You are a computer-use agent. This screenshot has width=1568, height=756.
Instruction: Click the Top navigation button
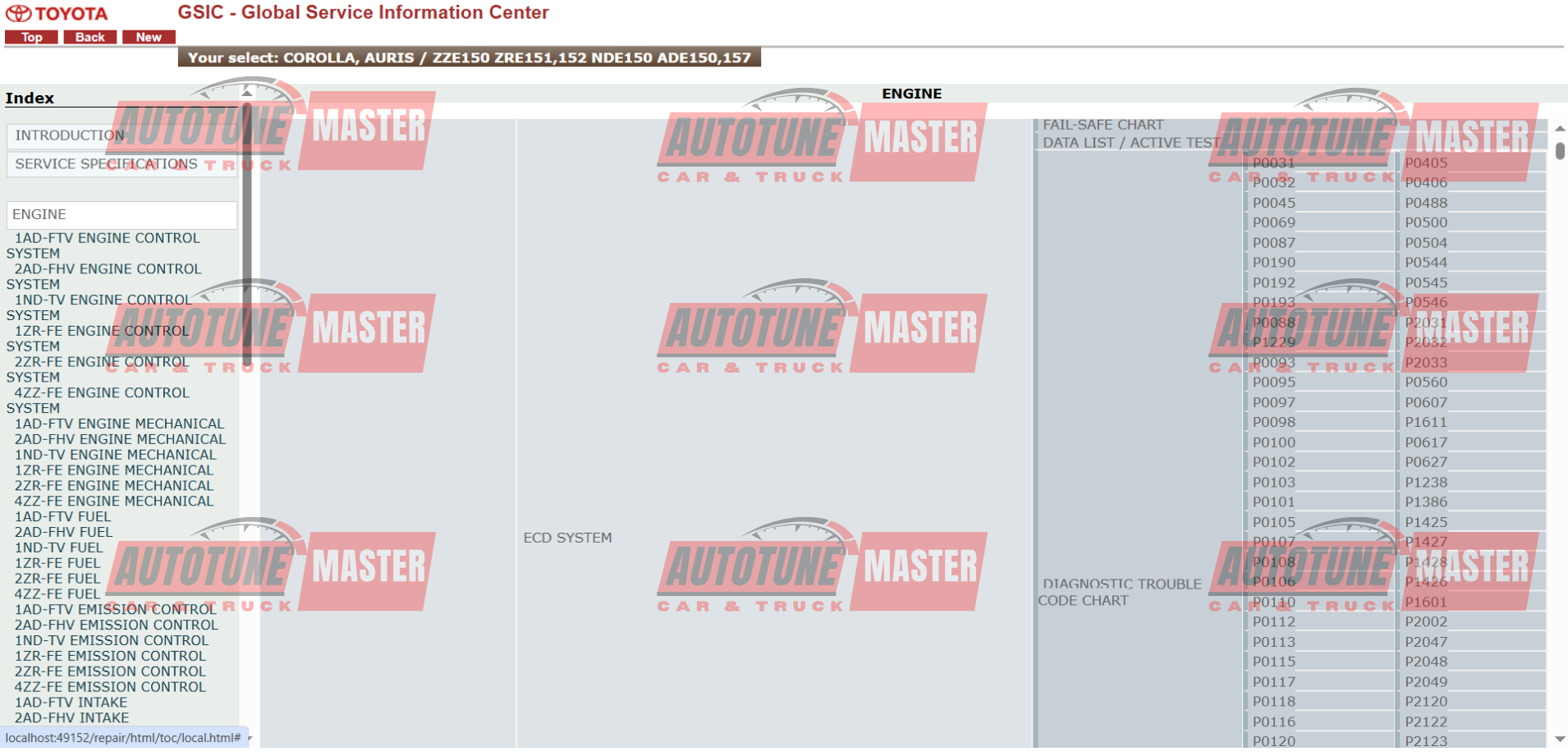click(31, 37)
